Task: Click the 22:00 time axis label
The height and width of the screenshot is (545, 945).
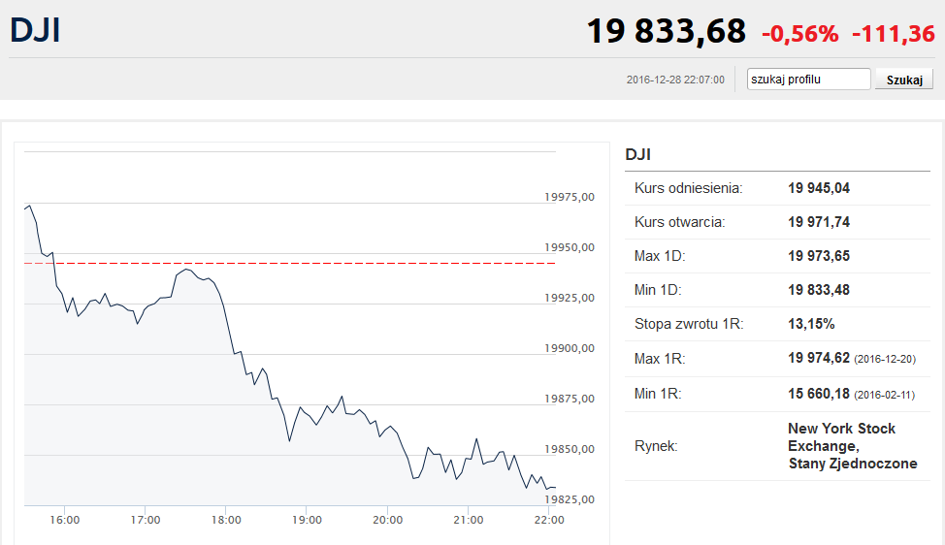Action: 549,520
